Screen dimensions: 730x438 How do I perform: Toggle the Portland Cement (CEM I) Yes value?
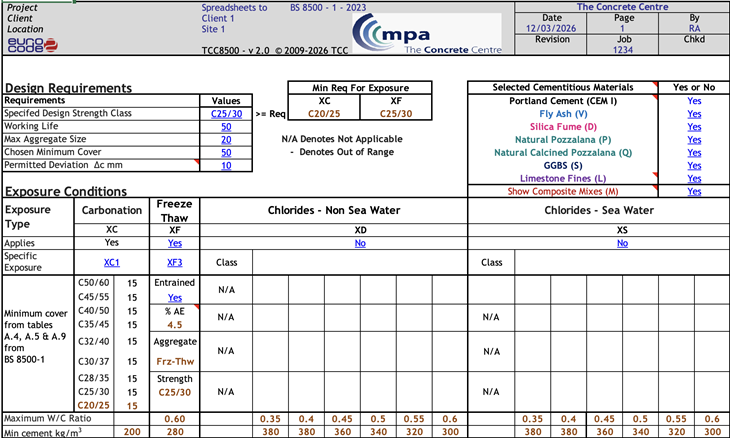coord(694,101)
